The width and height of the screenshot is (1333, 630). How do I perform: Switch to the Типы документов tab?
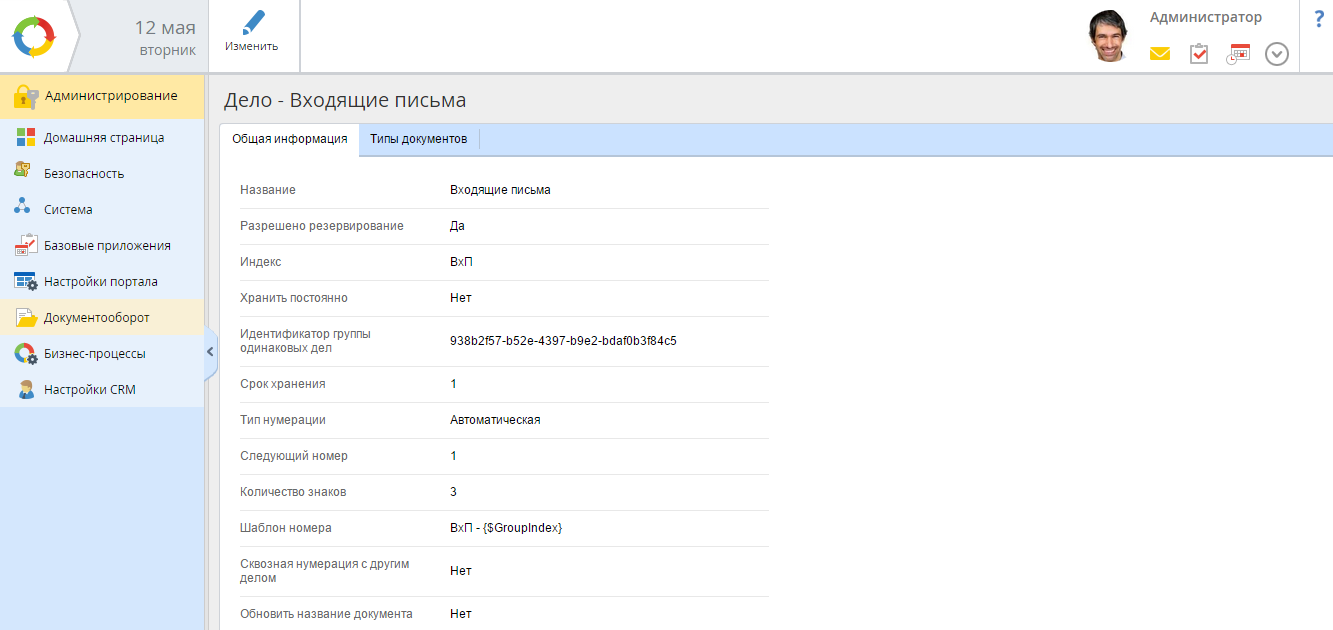click(418, 139)
